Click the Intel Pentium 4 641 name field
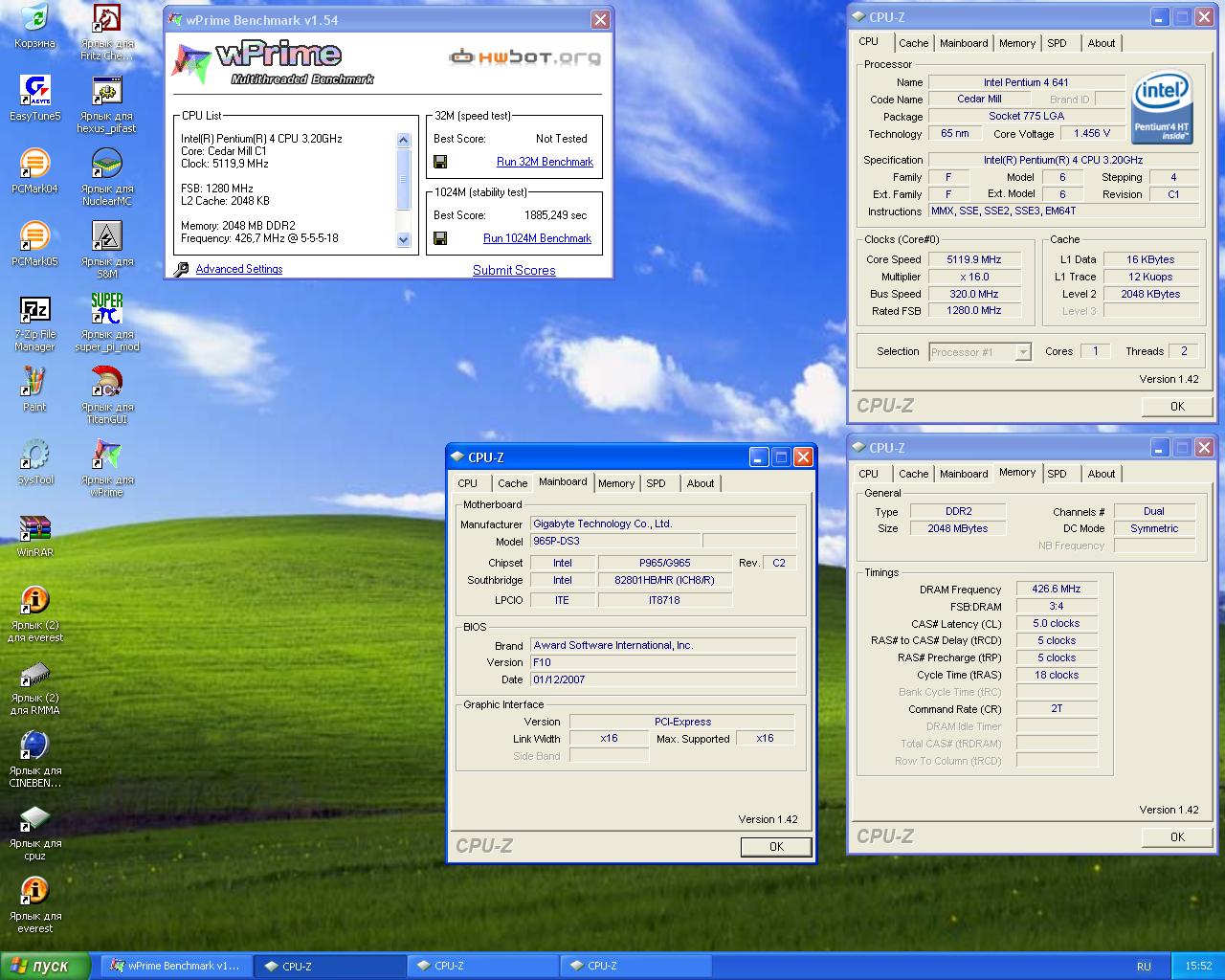Viewport: 1225px width, 980px height. [x=1026, y=82]
